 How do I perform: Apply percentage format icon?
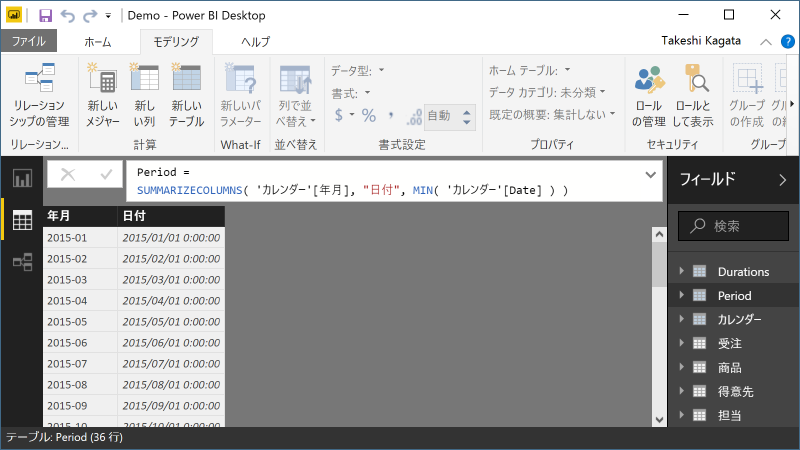pyautogui.click(x=369, y=115)
